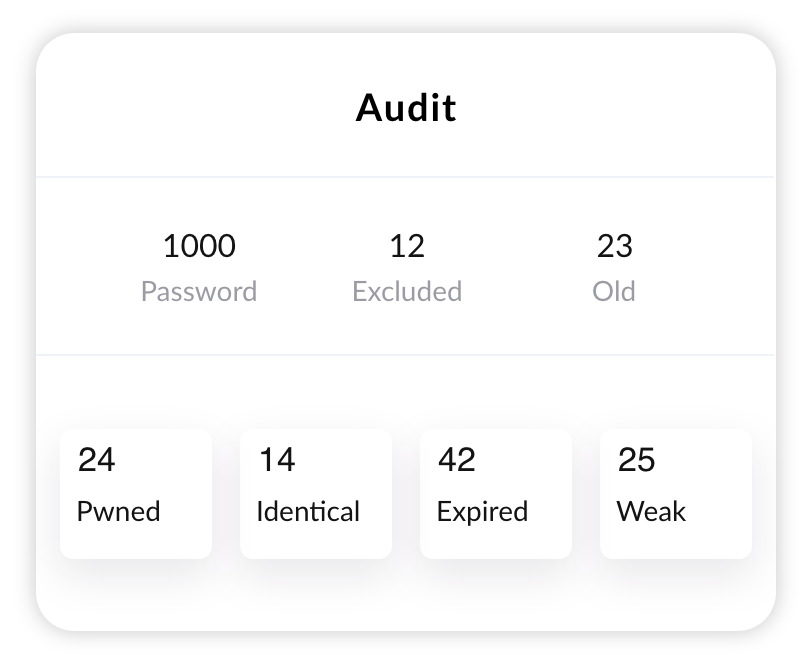Click the Audit heading

click(406, 107)
